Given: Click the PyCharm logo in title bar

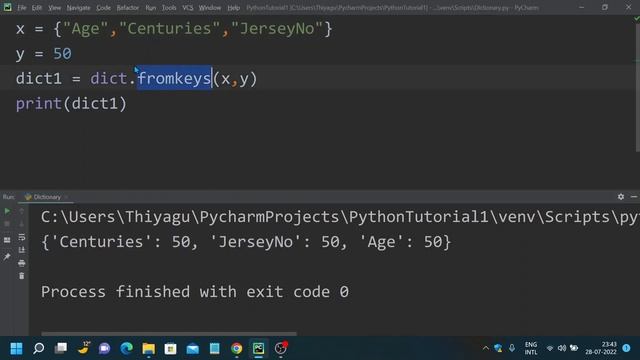Looking at the screenshot, I should point(7,7).
